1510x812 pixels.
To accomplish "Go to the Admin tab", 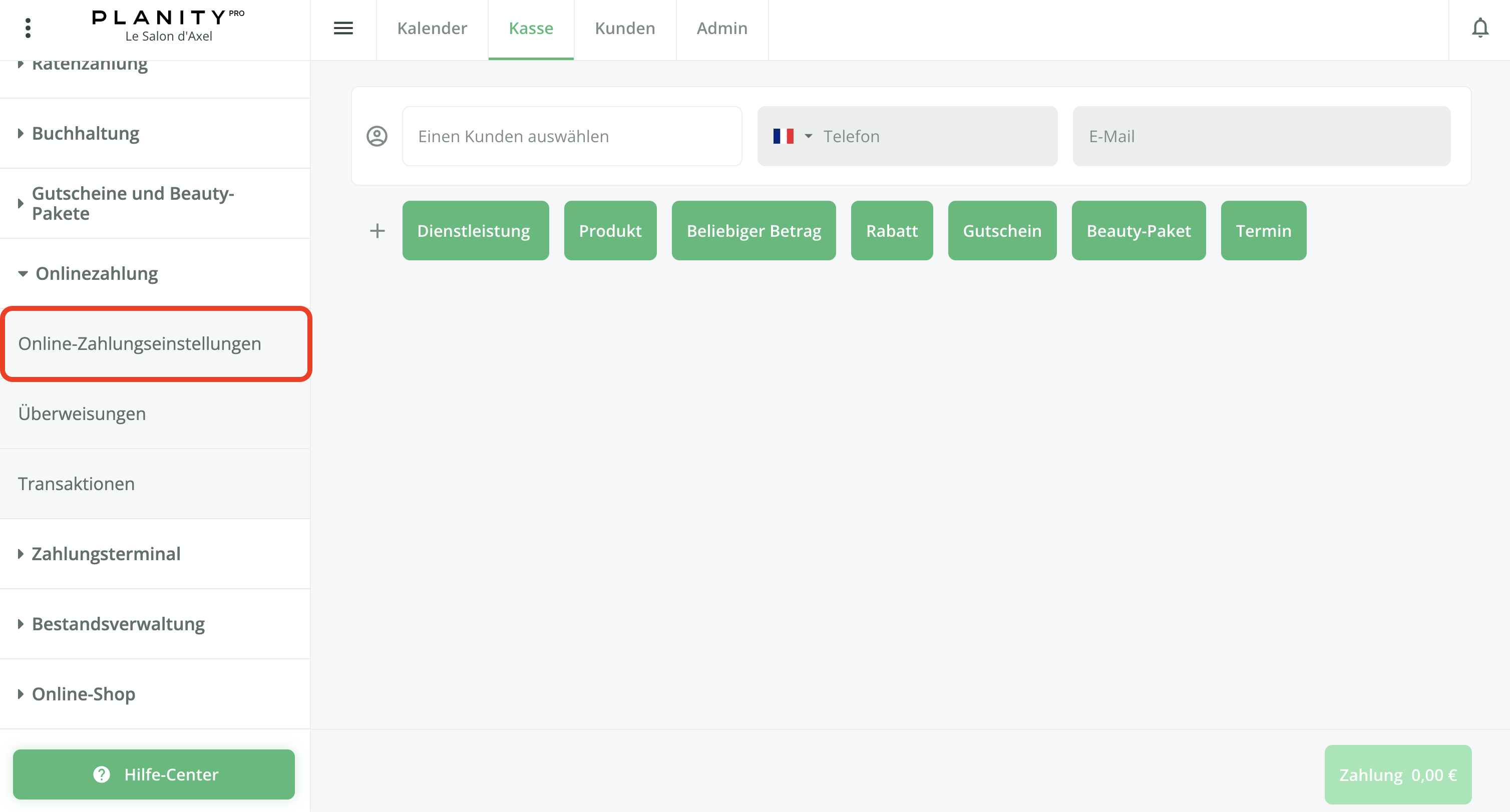I will [721, 28].
